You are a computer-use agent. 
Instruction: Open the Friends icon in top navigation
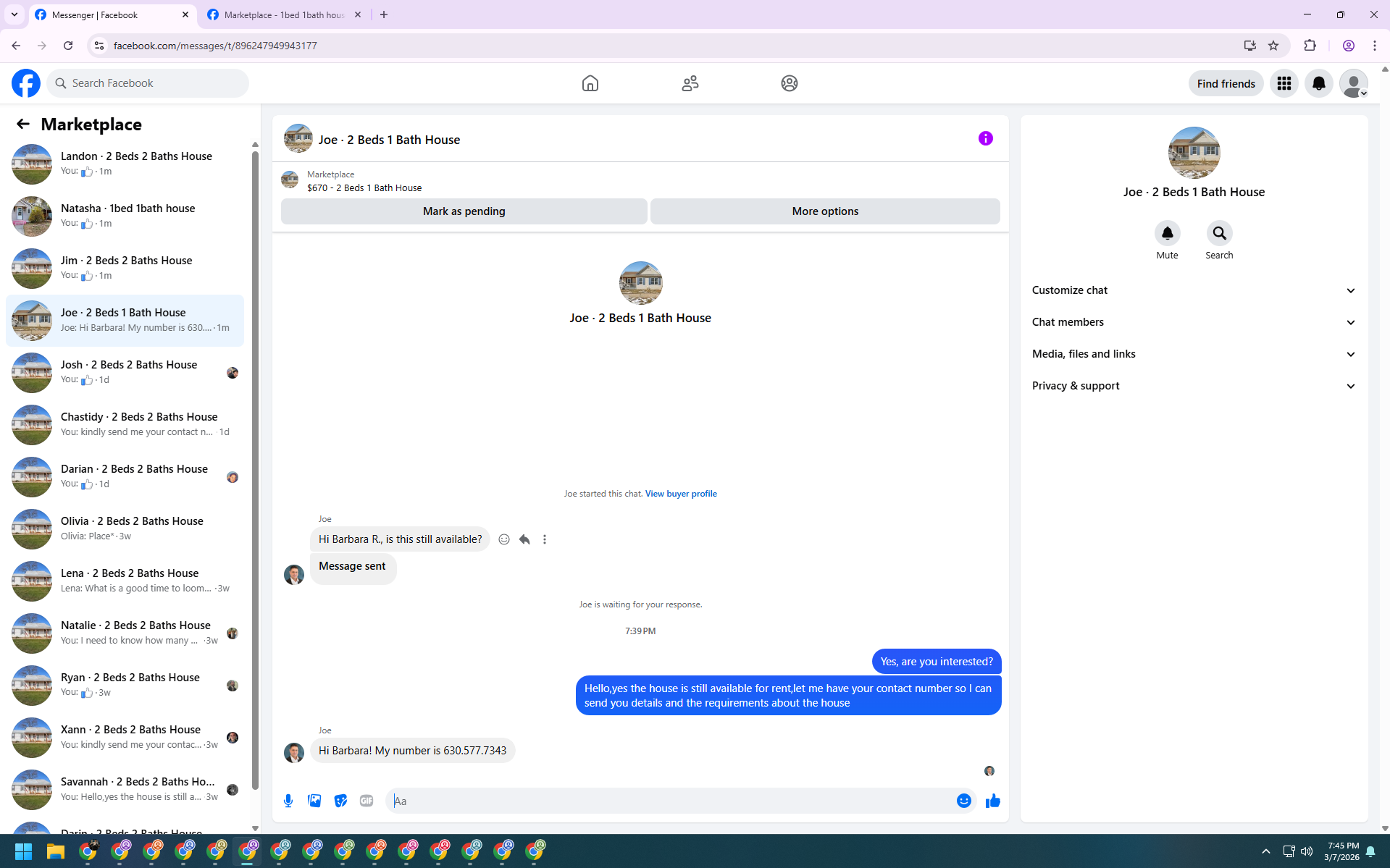[x=690, y=83]
